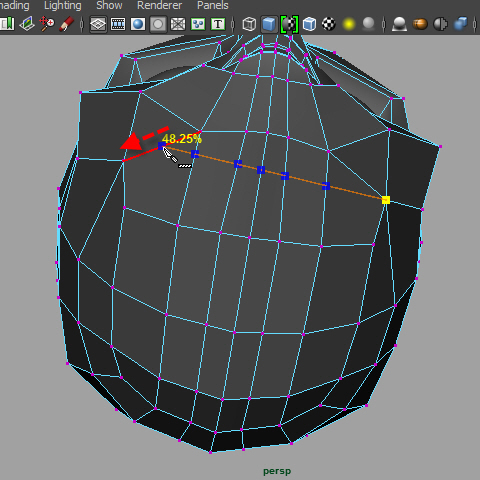Image resolution: width=480 pixels, height=480 pixels.
Task: Switch to wireframe cube display
Action: point(249,24)
